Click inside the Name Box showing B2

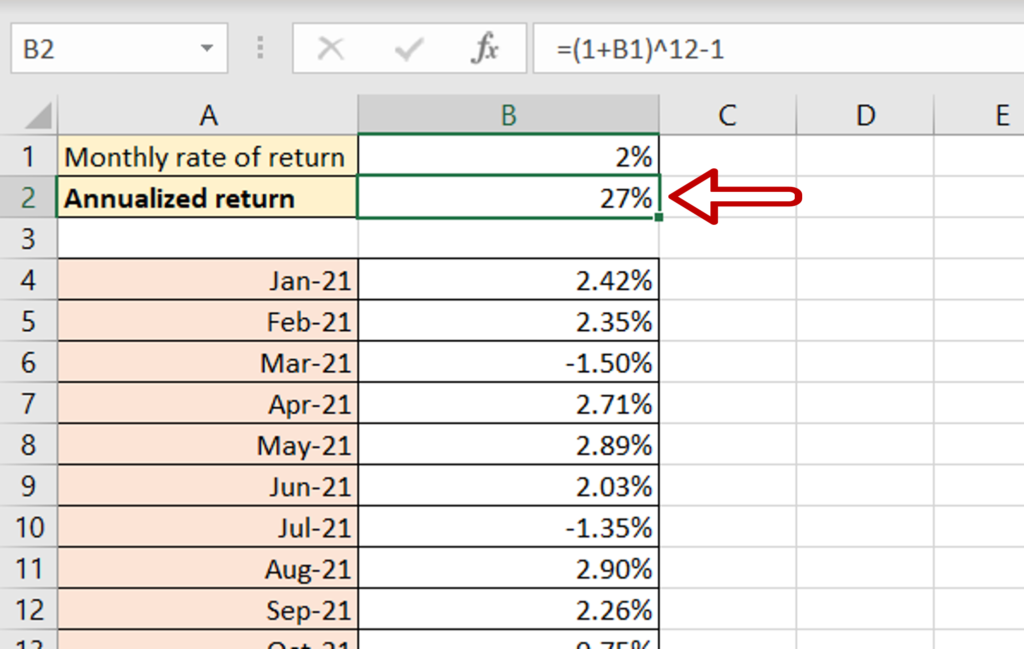(100, 47)
